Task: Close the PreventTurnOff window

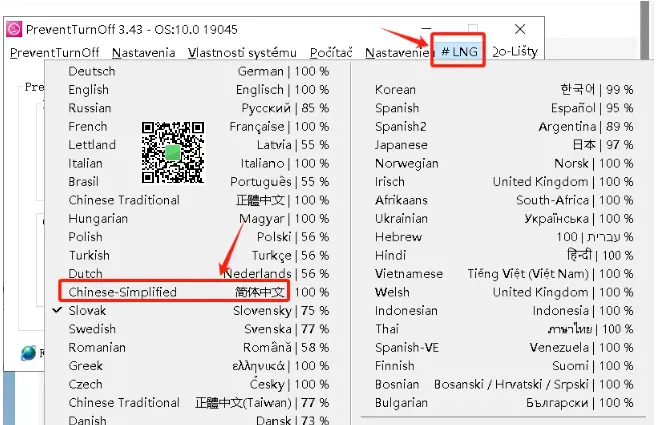Action: point(520,29)
